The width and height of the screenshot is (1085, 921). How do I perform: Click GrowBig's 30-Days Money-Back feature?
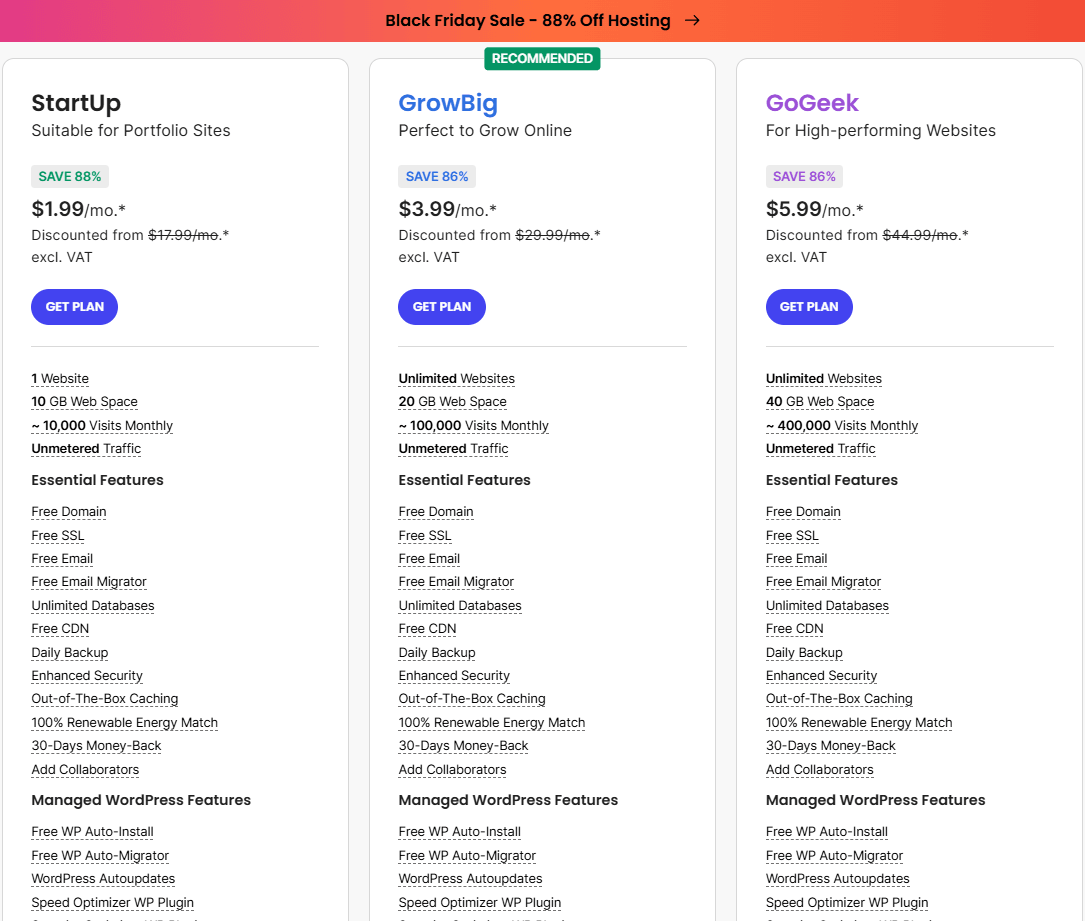(x=463, y=746)
